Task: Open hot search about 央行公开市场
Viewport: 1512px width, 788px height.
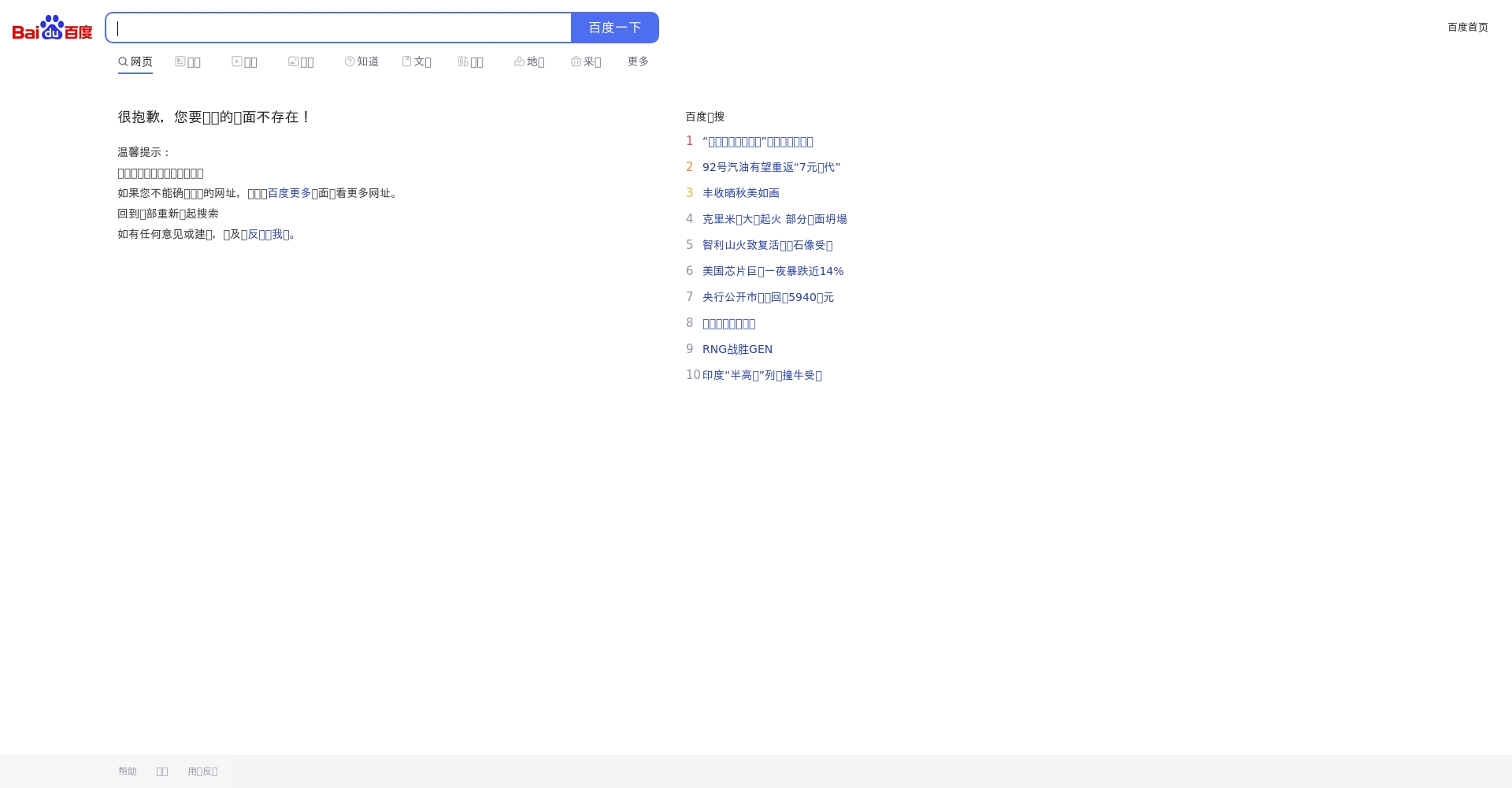Action: [768, 297]
